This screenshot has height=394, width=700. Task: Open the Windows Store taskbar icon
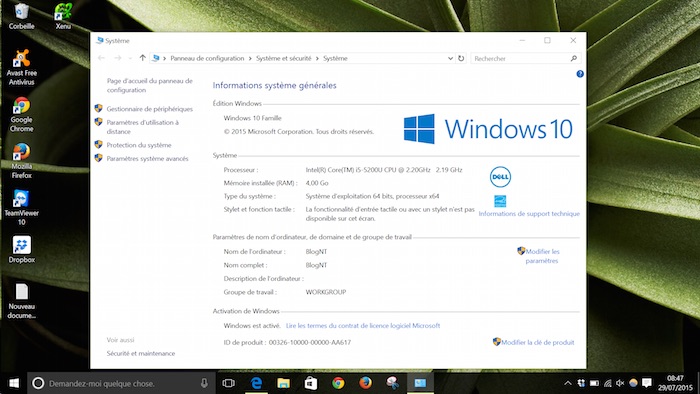[311, 383]
